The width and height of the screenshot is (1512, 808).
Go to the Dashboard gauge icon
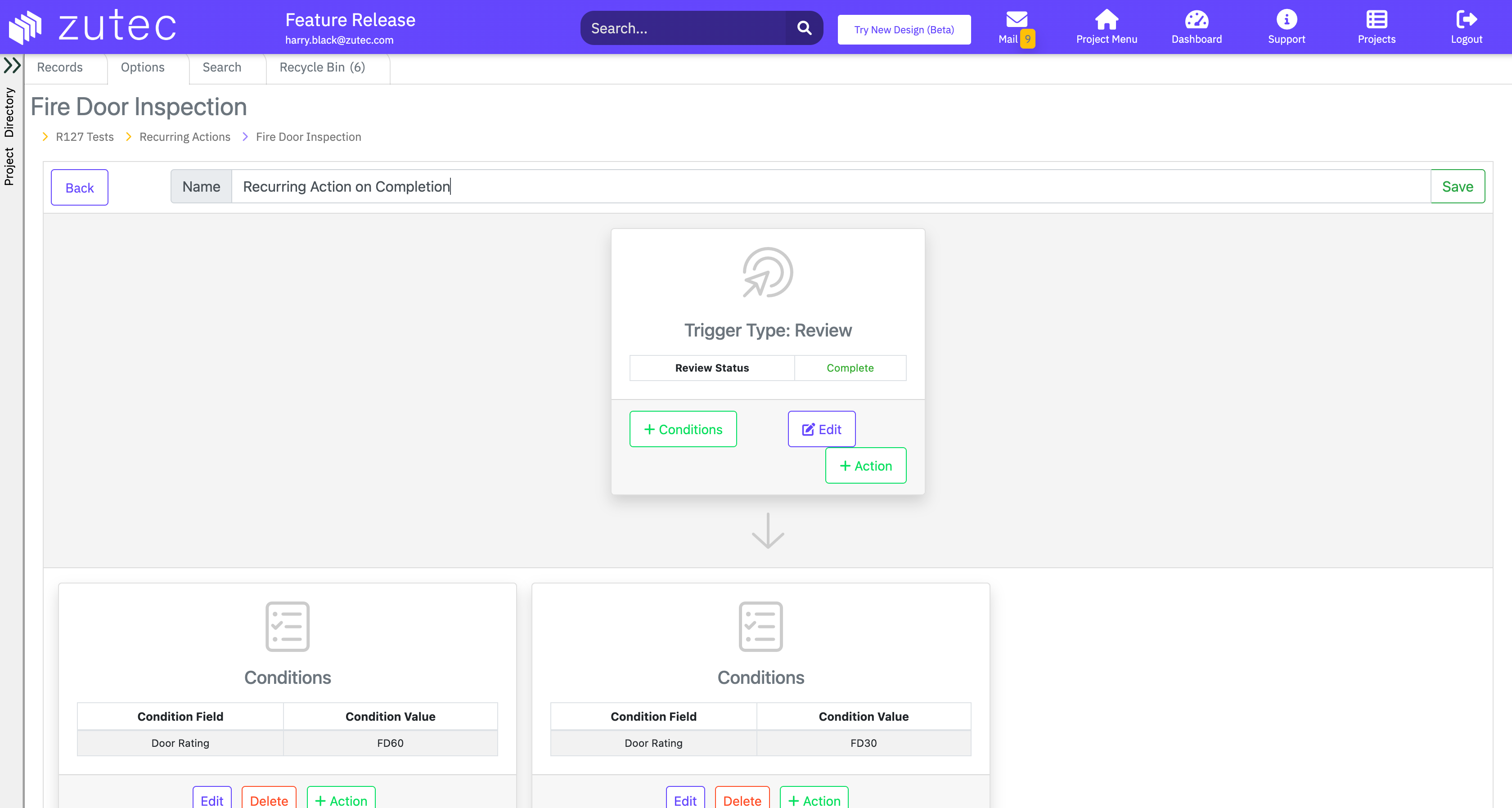[x=1196, y=20]
